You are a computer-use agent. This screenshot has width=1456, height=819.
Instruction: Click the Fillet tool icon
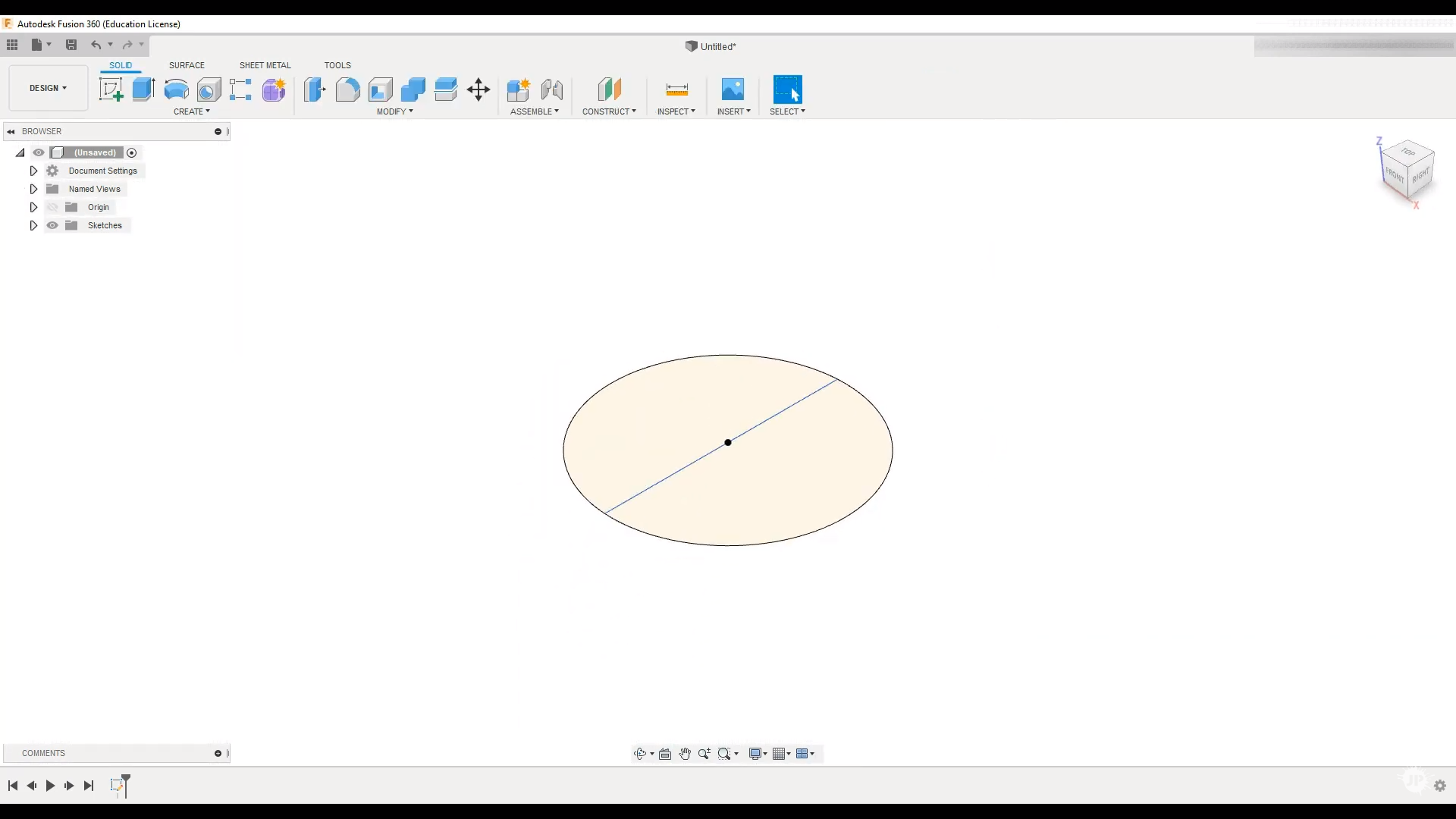pyautogui.click(x=347, y=89)
